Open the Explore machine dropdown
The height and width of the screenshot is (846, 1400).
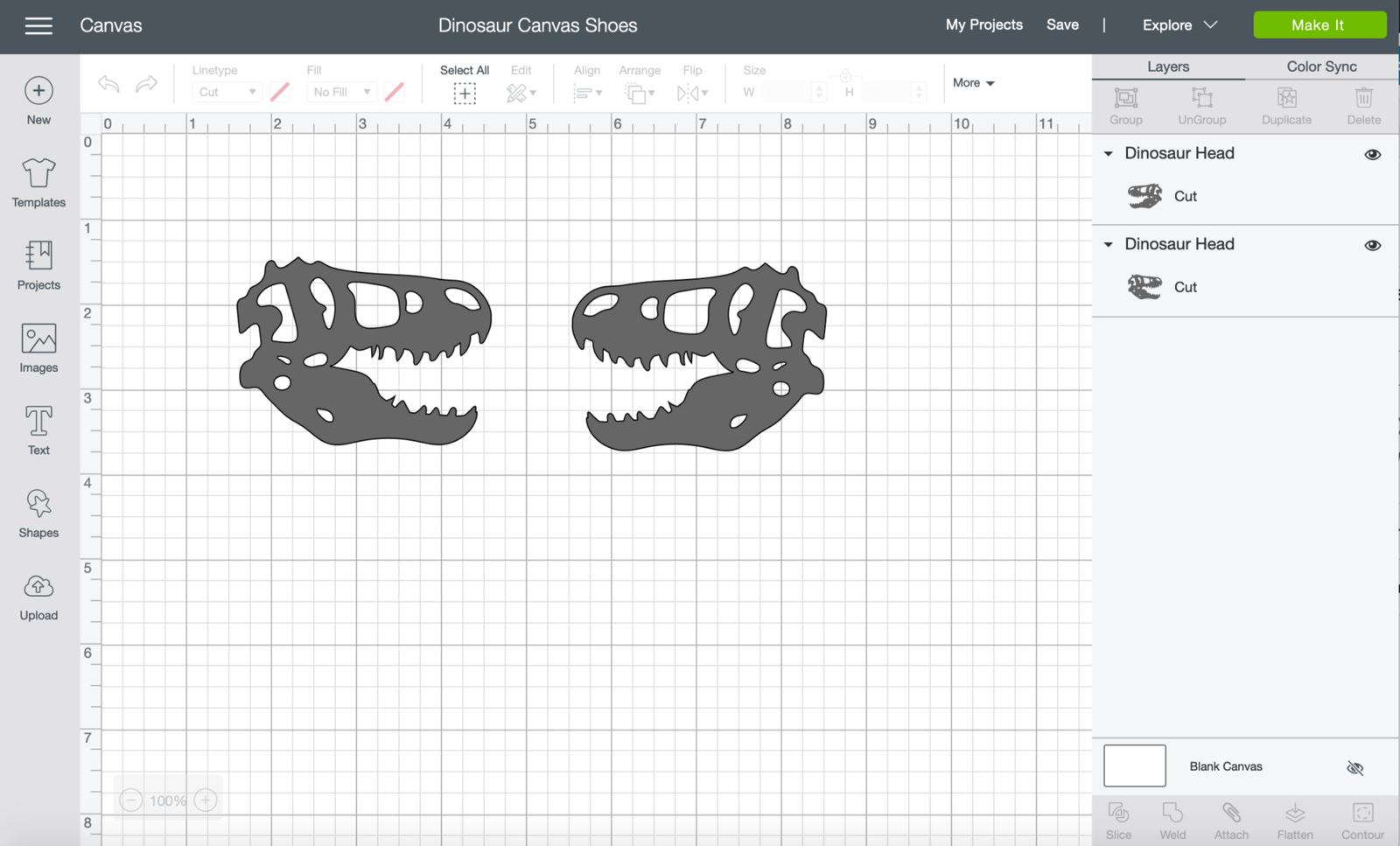tap(1179, 25)
